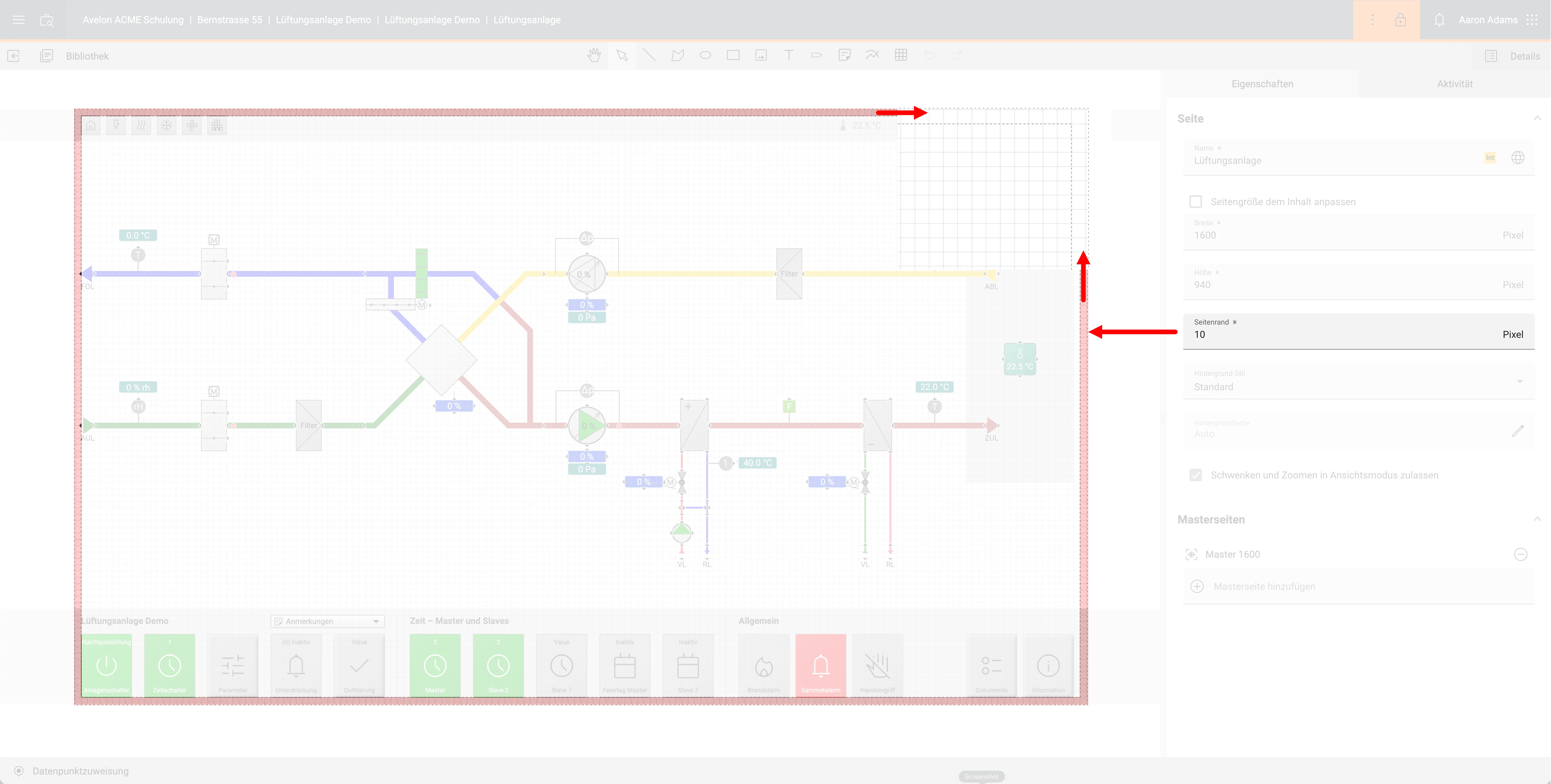Image resolution: width=1551 pixels, height=784 pixels.
Task: Click the Dokumente tile
Action: [992, 665]
